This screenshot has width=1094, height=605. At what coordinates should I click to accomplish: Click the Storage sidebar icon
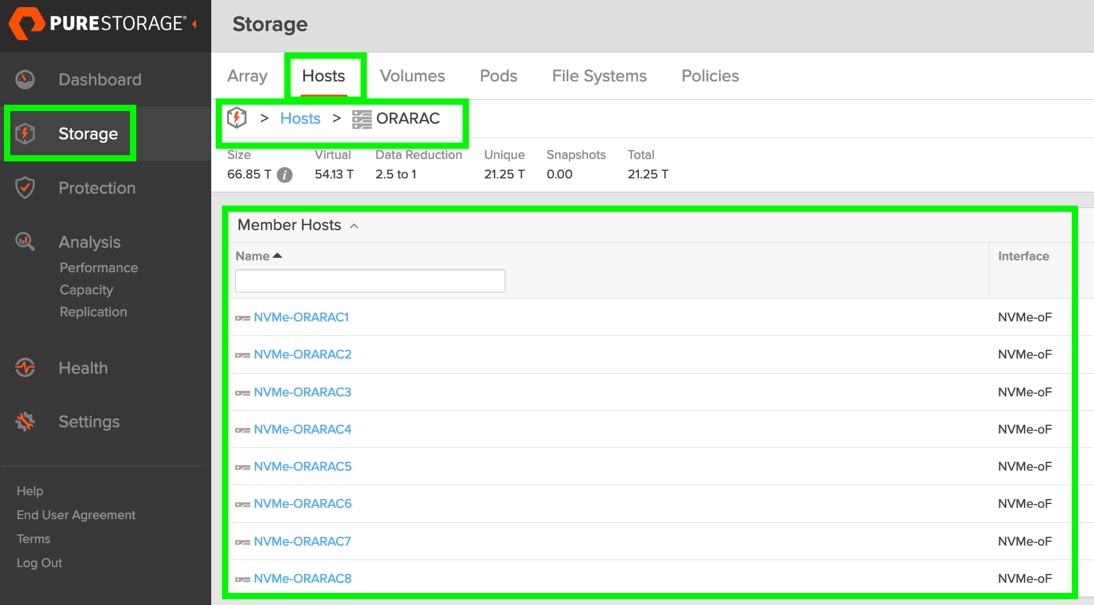(x=26, y=134)
